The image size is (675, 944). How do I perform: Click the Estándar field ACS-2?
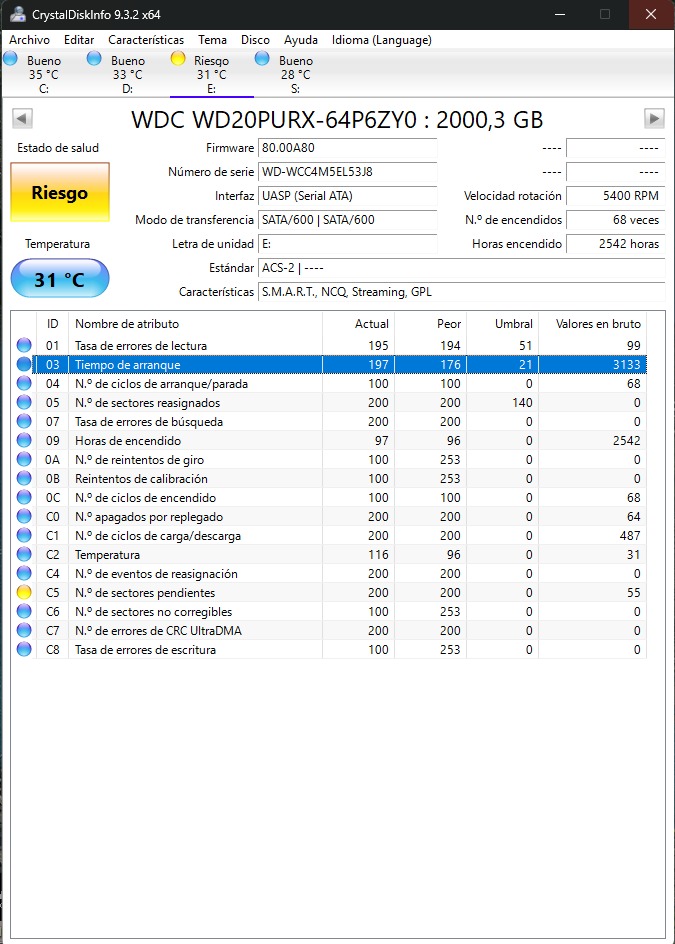pyautogui.click(x=462, y=269)
